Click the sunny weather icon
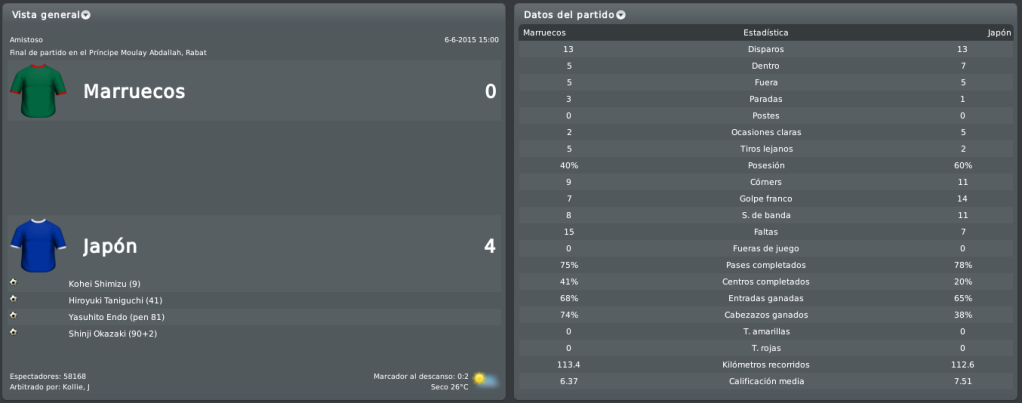The image size is (1022, 403). 484,380
